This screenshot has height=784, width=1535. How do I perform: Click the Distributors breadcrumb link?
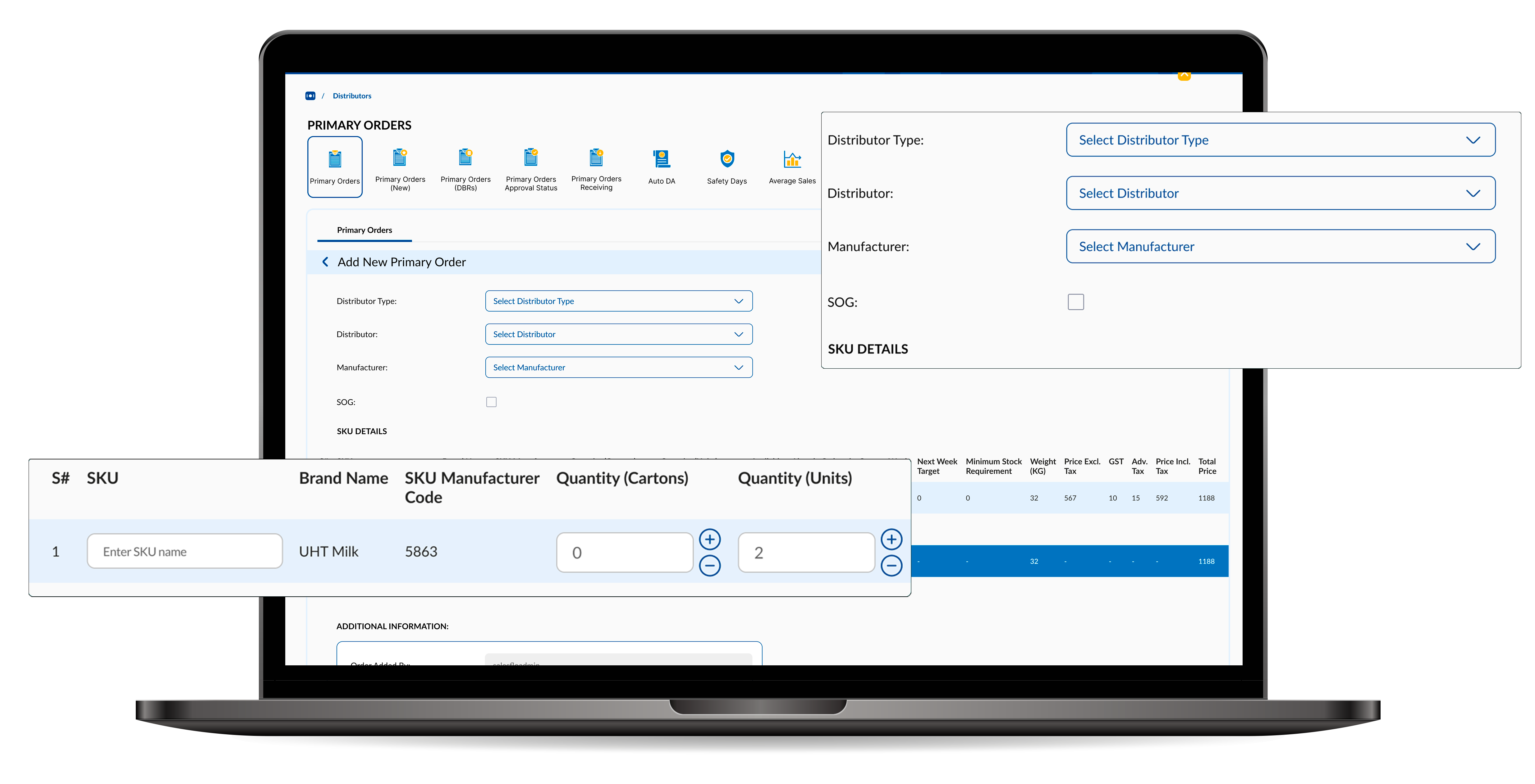click(x=351, y=96)
